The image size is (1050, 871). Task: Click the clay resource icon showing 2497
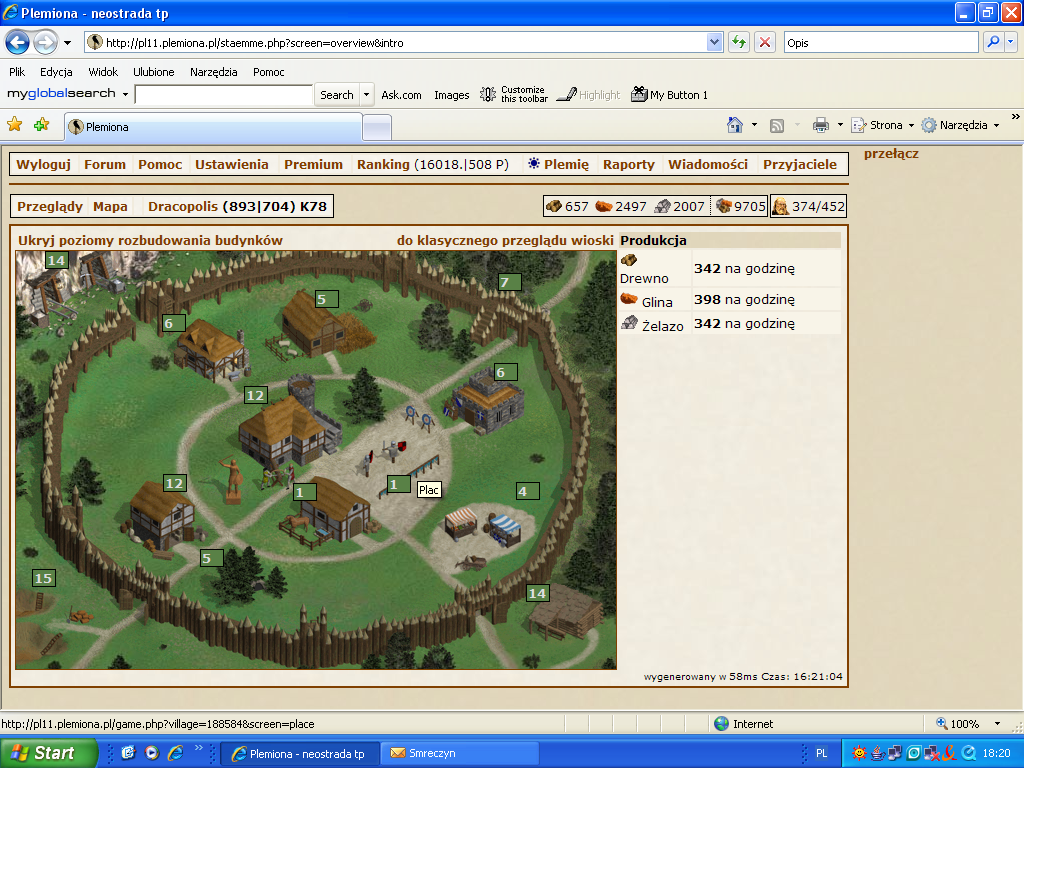[603, 206]
